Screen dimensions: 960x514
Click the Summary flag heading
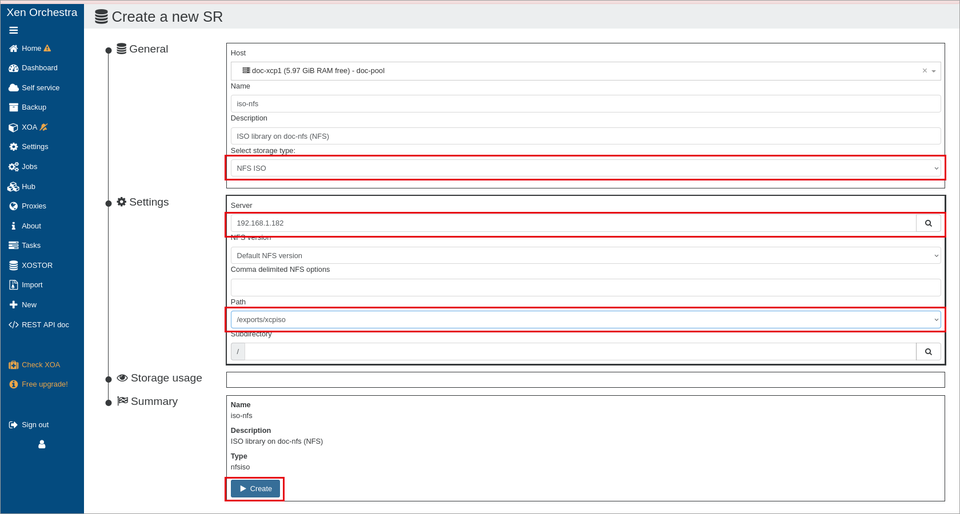[x=147, y=401]
